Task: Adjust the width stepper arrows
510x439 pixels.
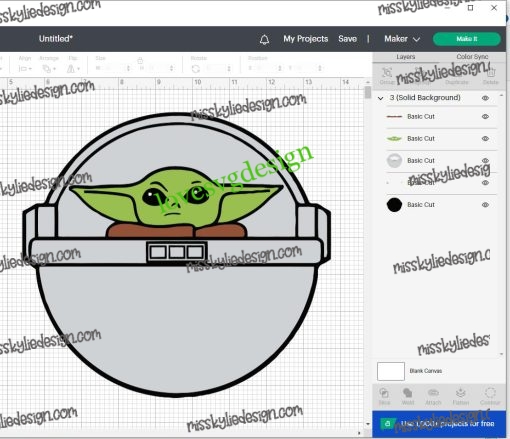Action: (128, 68)
